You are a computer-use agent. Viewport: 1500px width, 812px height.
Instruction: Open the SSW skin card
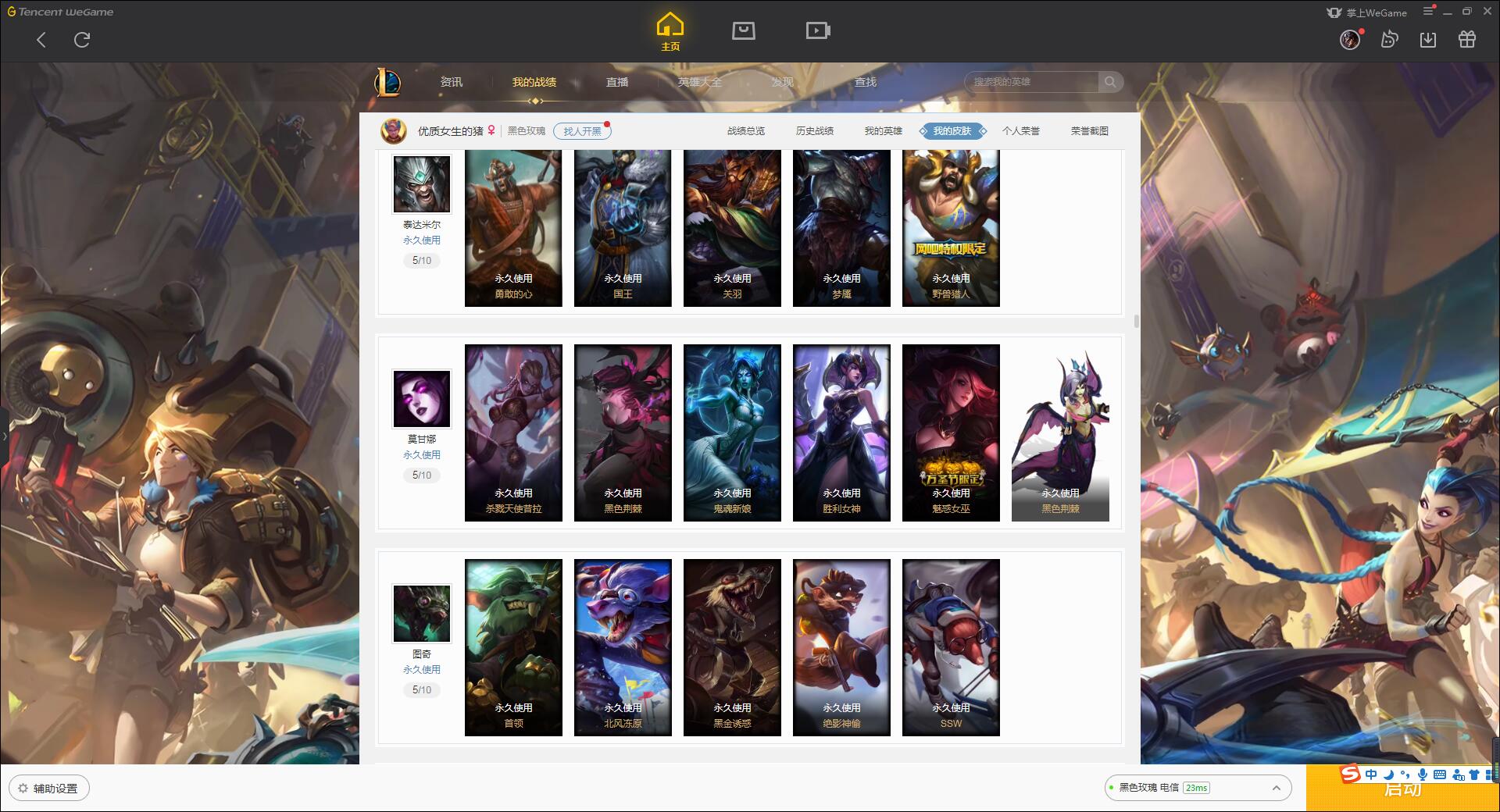951,648
